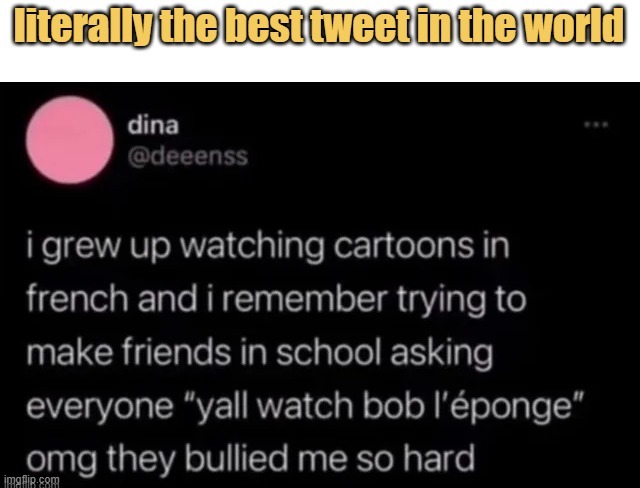Click the last line "omg they bullied me so hard"

[251, 459]
